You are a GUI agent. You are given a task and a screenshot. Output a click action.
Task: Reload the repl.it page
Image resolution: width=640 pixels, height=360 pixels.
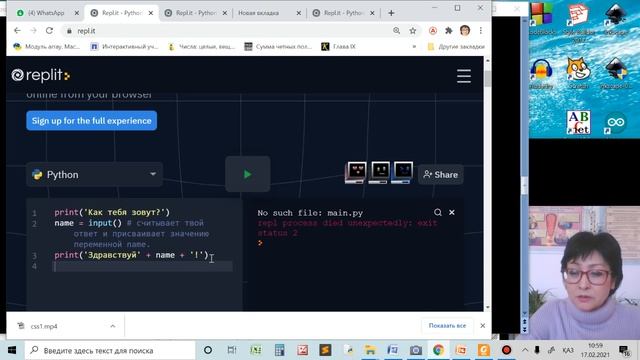[x=49, y=31]
